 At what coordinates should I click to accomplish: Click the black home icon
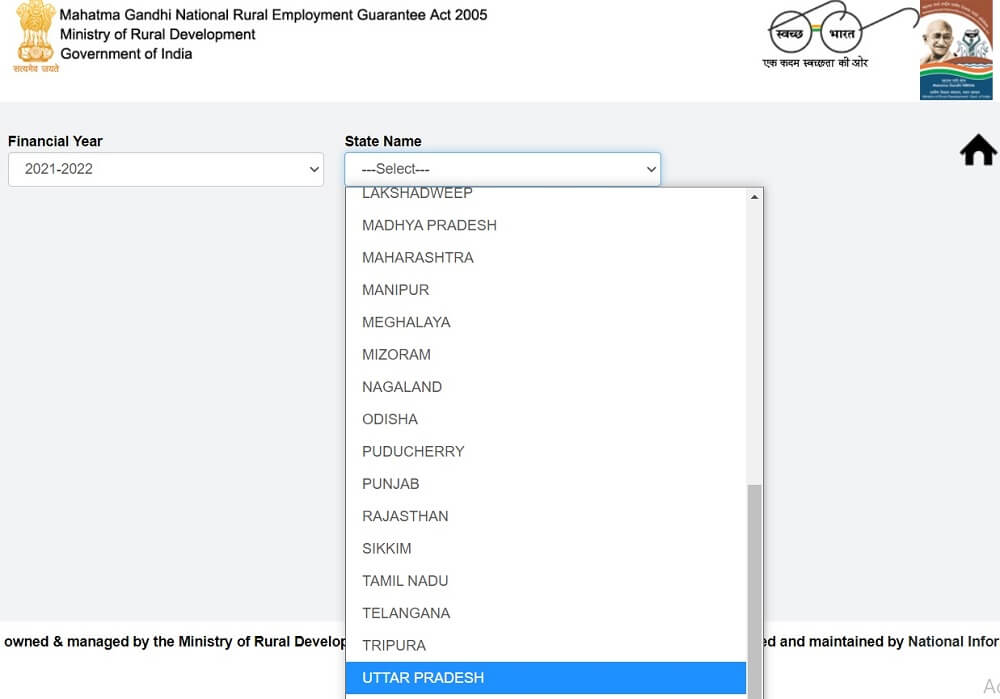(x=978, y=151)
